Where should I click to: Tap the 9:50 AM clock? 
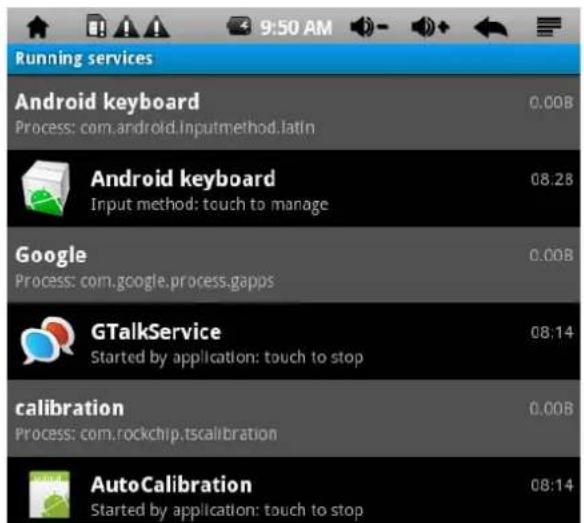coord(296,28)
